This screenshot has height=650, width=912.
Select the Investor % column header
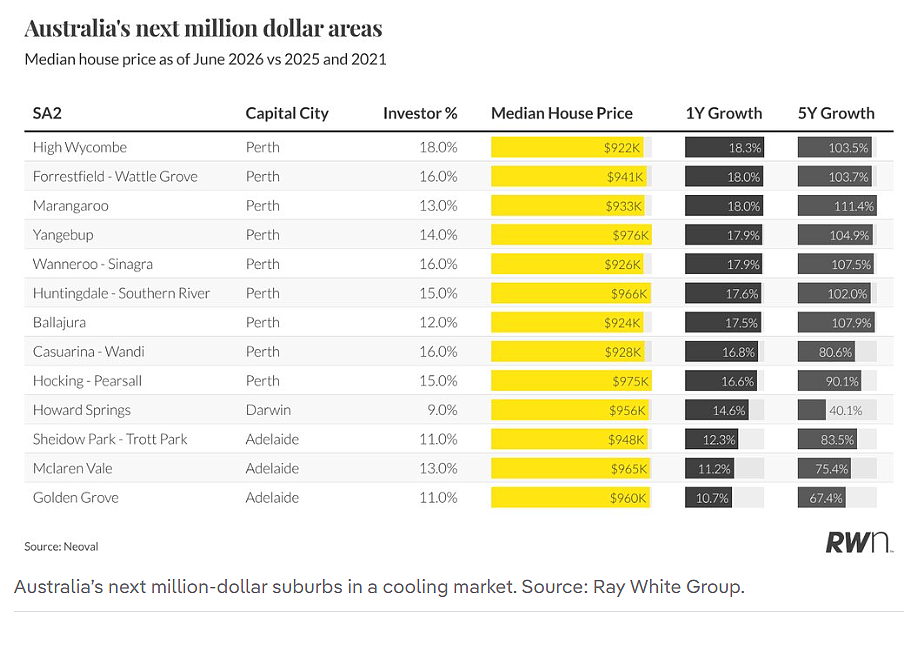click(420, 113)
